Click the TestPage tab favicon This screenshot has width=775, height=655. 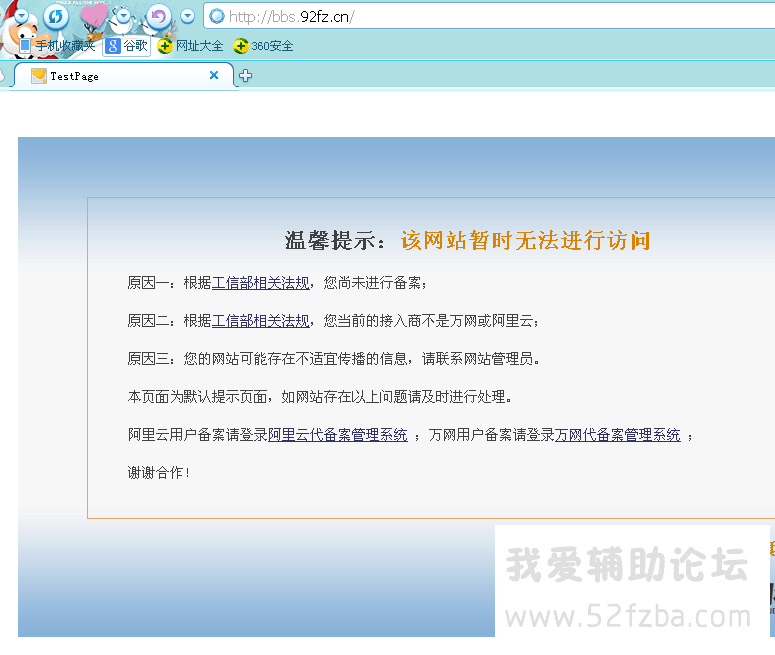(39, 76)
